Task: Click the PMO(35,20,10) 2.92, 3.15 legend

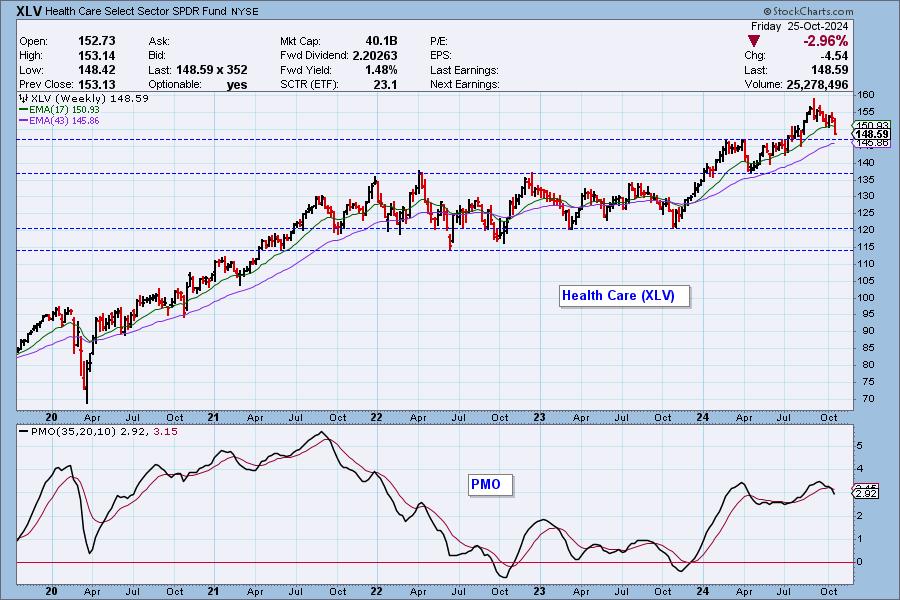Action: point(104,431)
